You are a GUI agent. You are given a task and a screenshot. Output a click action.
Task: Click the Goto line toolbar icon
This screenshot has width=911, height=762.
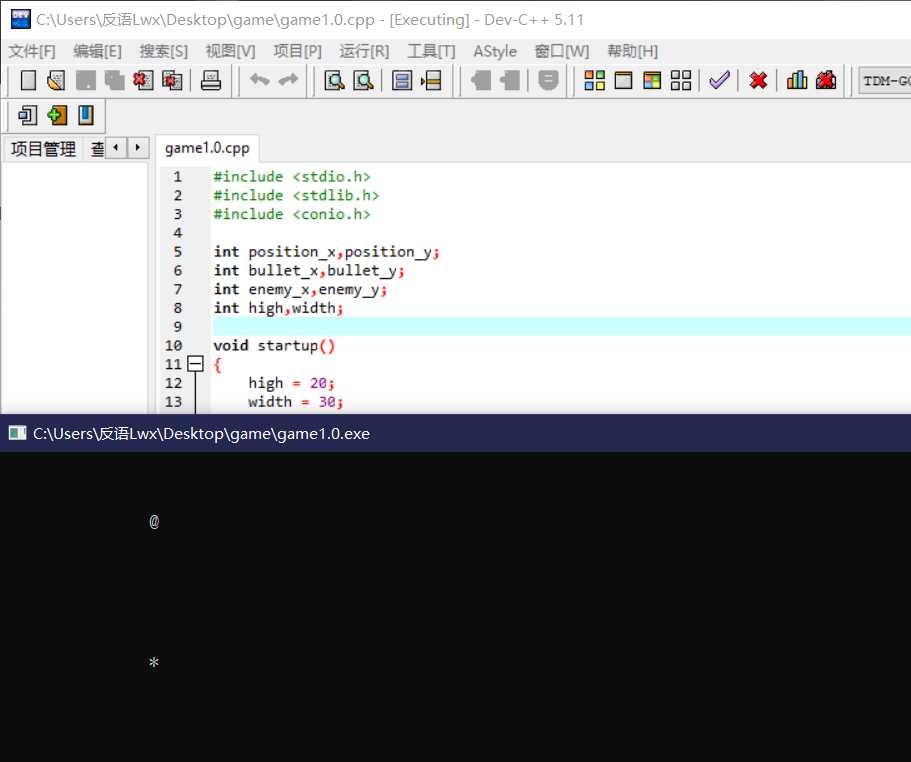tap(431, 80)
